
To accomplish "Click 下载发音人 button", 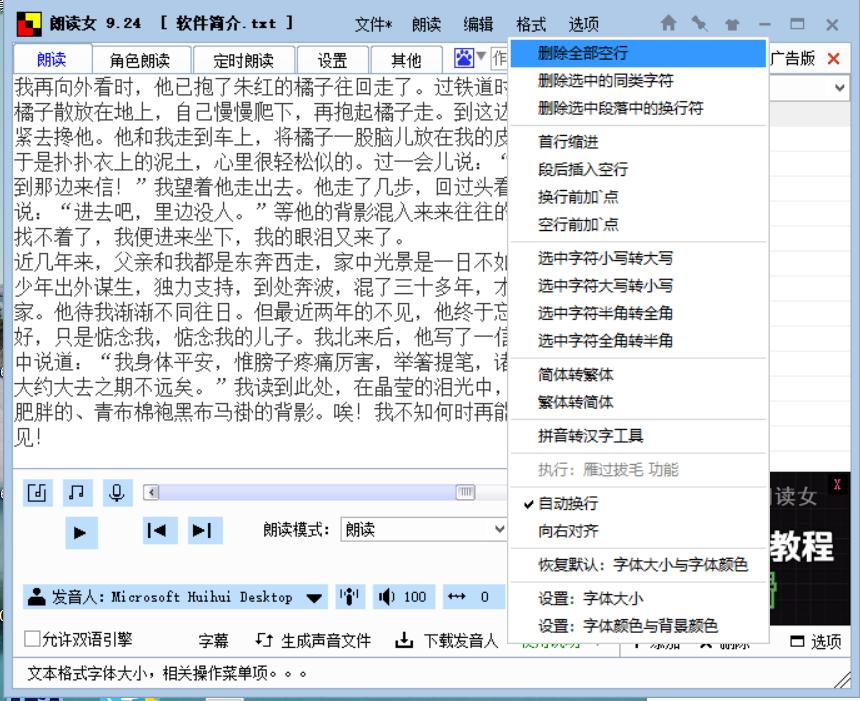I will 447,641.
